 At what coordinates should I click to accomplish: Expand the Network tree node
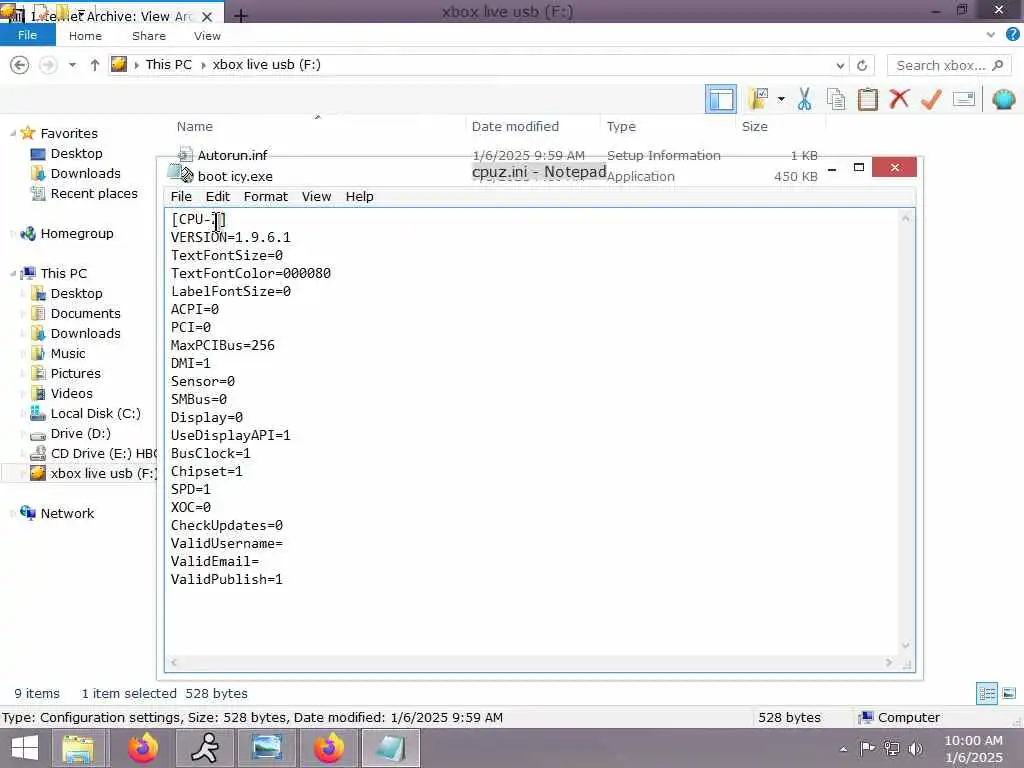coord(13,513)
